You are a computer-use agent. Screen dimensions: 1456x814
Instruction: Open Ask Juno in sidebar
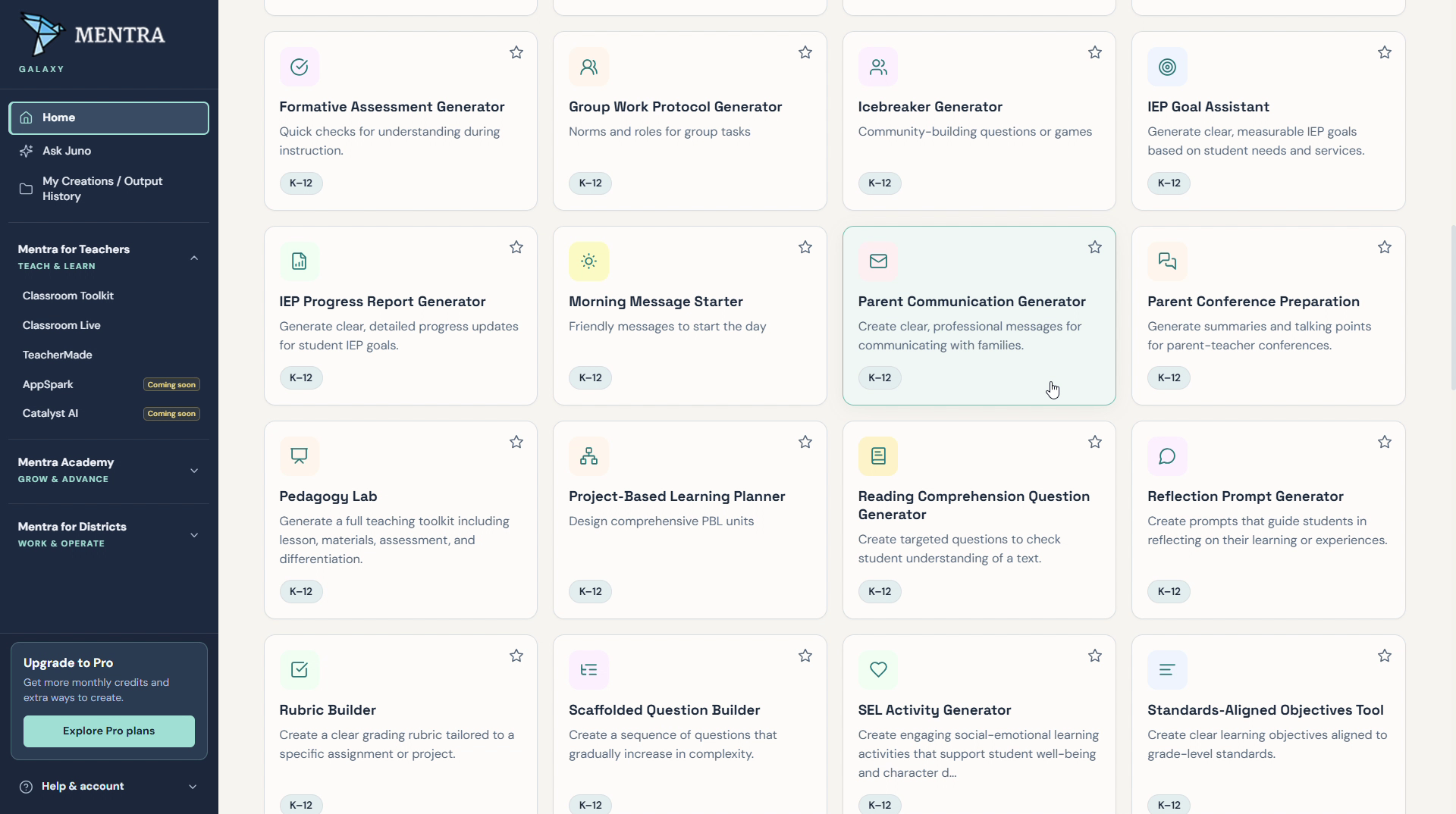(109, 151)
